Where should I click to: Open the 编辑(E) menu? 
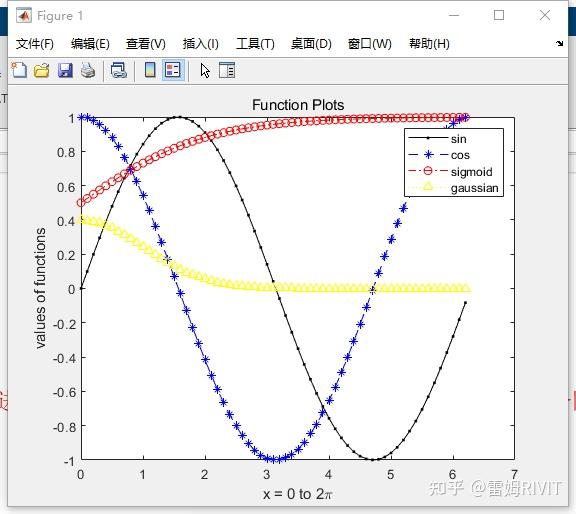point(90,44)
